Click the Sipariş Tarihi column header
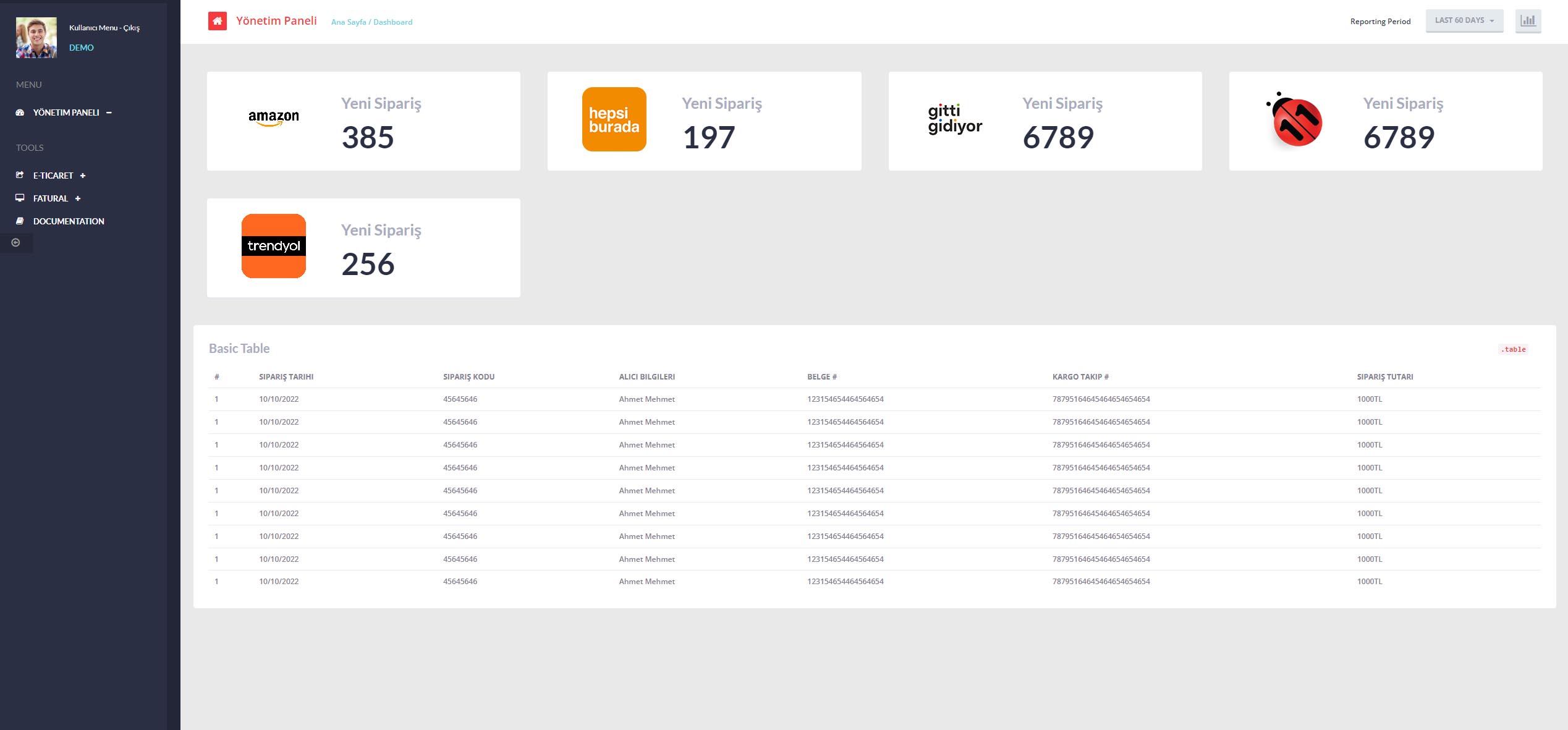 (286, 377)
